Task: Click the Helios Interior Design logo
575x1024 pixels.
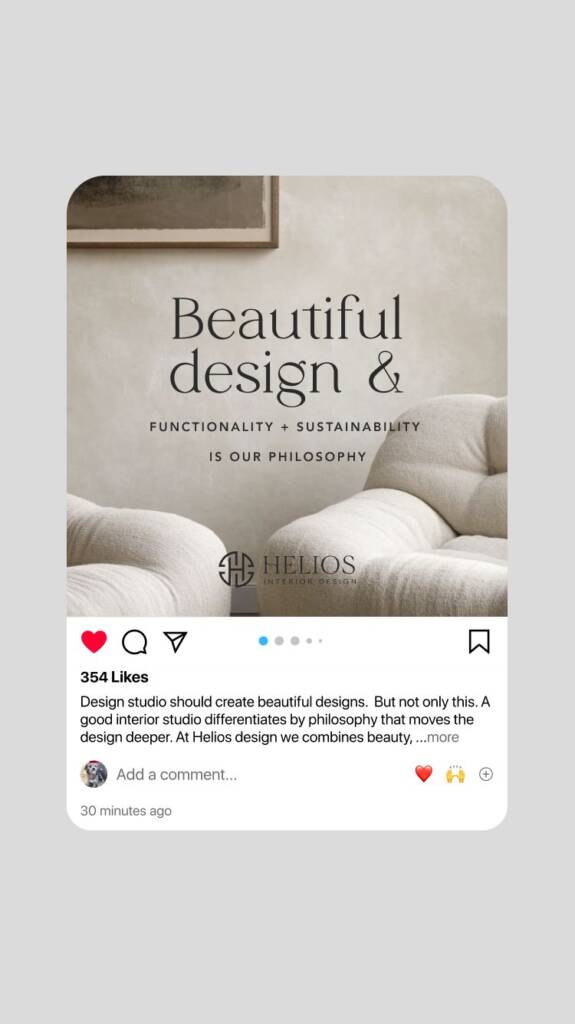Action: click(x=288, y=569)
